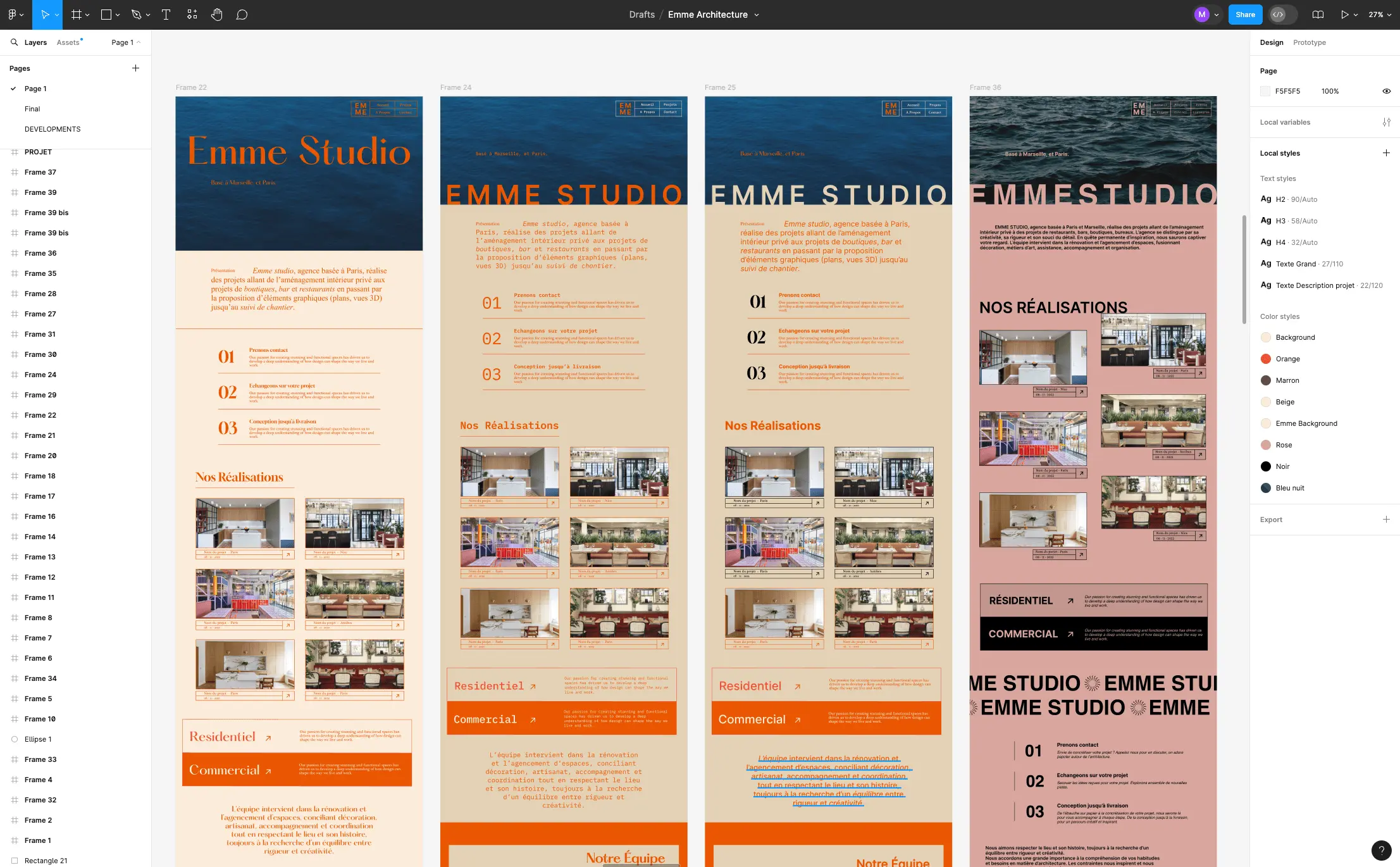1400x867 pixels.
Task: Click the page background F5F5F5 swatch
Action: point(1265,91)
